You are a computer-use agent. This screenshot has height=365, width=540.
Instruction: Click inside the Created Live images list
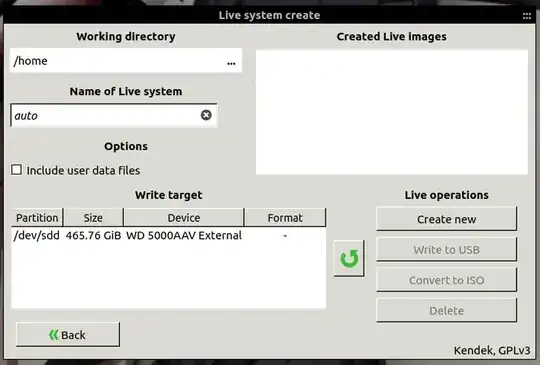(x=392, y=112)
